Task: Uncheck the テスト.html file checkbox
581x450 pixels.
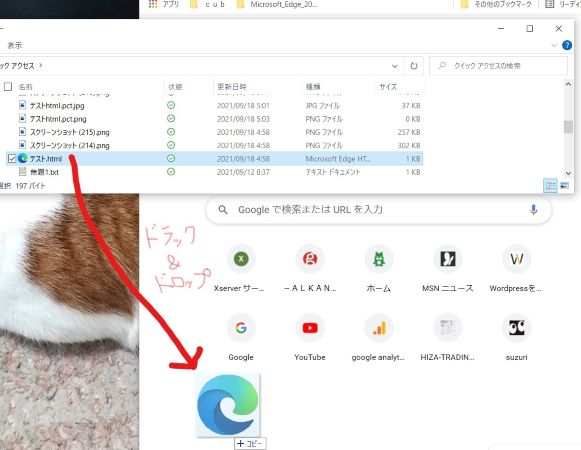Action: (x=12, y=159)
